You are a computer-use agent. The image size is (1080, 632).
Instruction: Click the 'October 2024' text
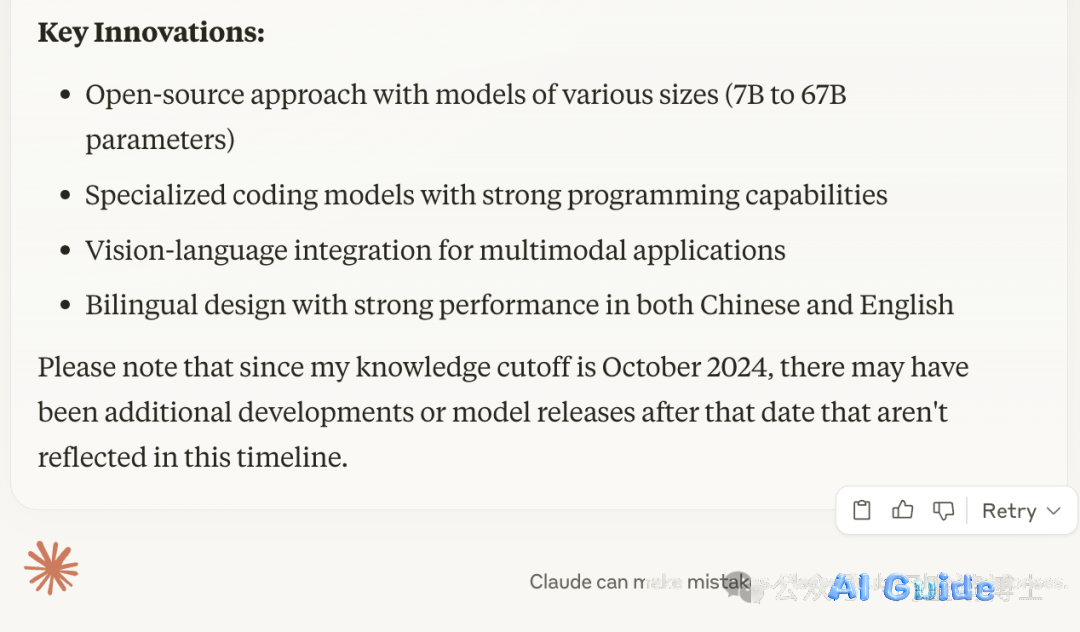(x=684, y=367)
